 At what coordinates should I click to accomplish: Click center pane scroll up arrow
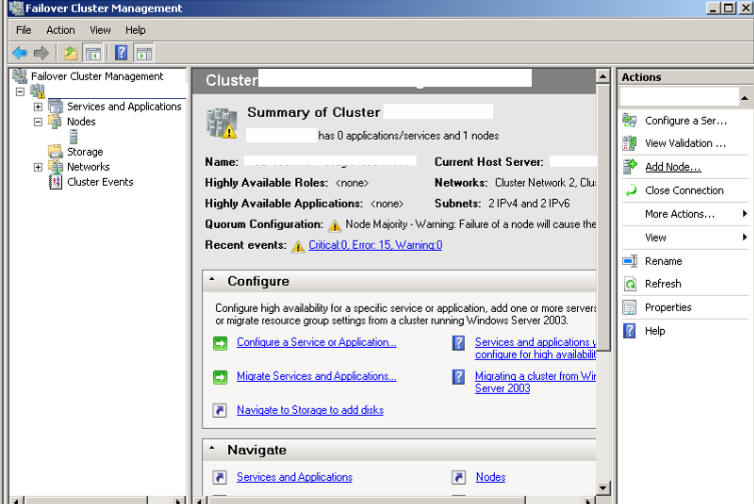click(x=603, y=76)
